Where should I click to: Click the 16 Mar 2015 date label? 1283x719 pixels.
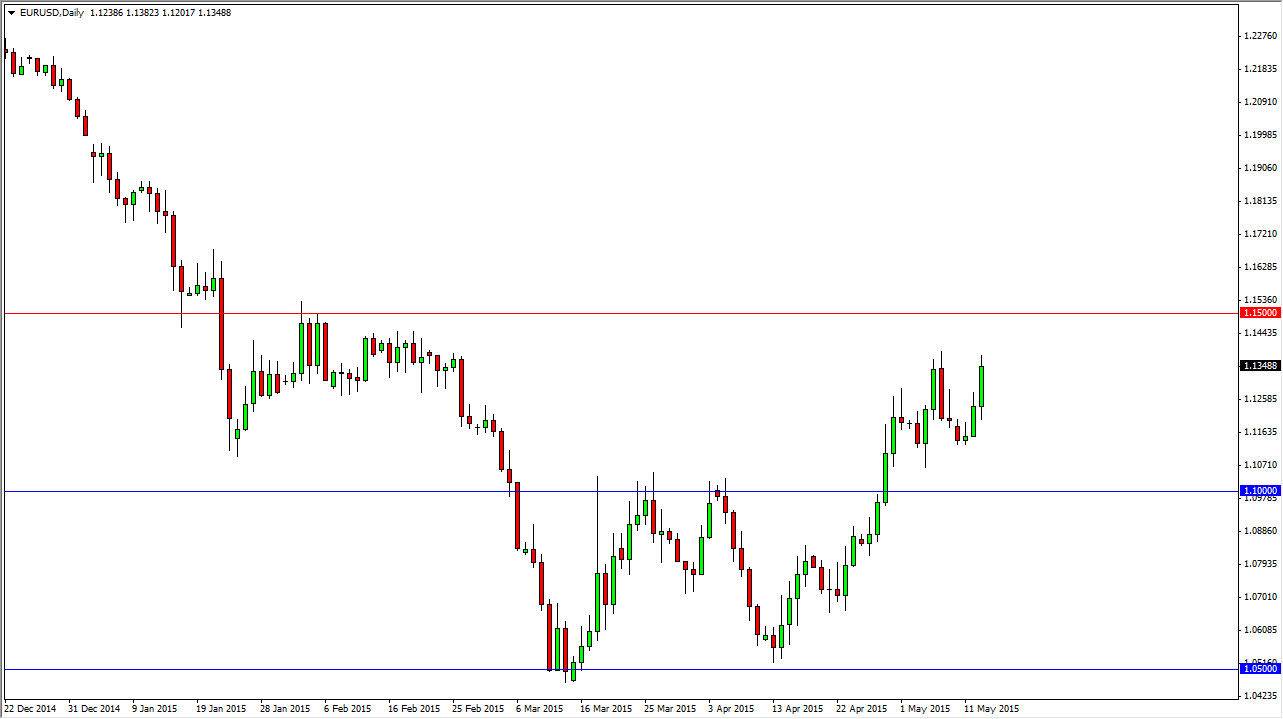click(x=606, y=709)
